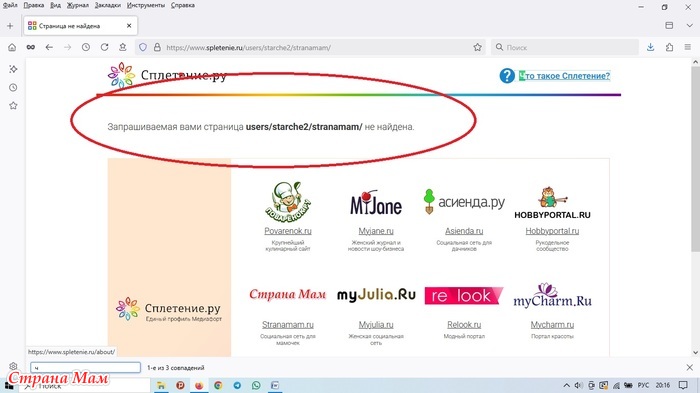Click the Поиск search box in toolbar

(565, 47)
